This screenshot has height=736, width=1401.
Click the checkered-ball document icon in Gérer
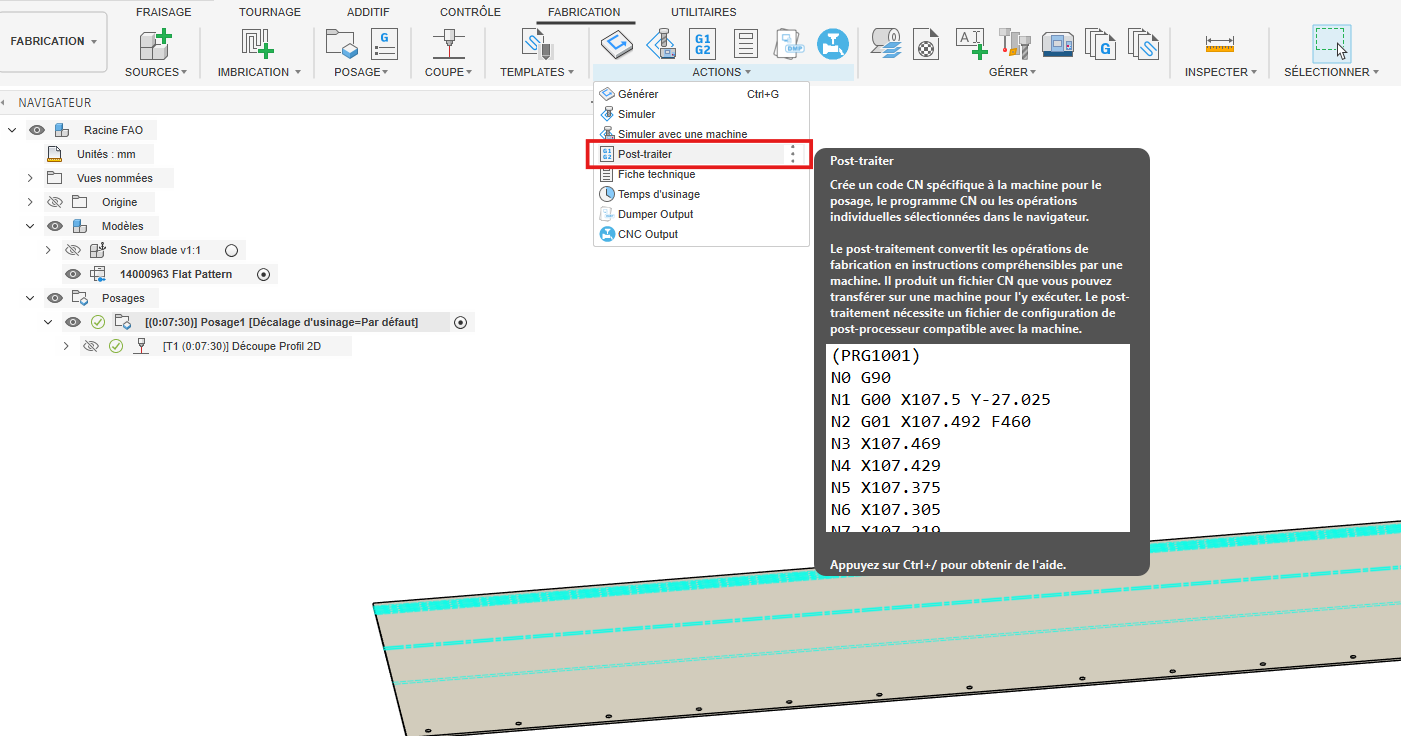(x=927, y=44)
